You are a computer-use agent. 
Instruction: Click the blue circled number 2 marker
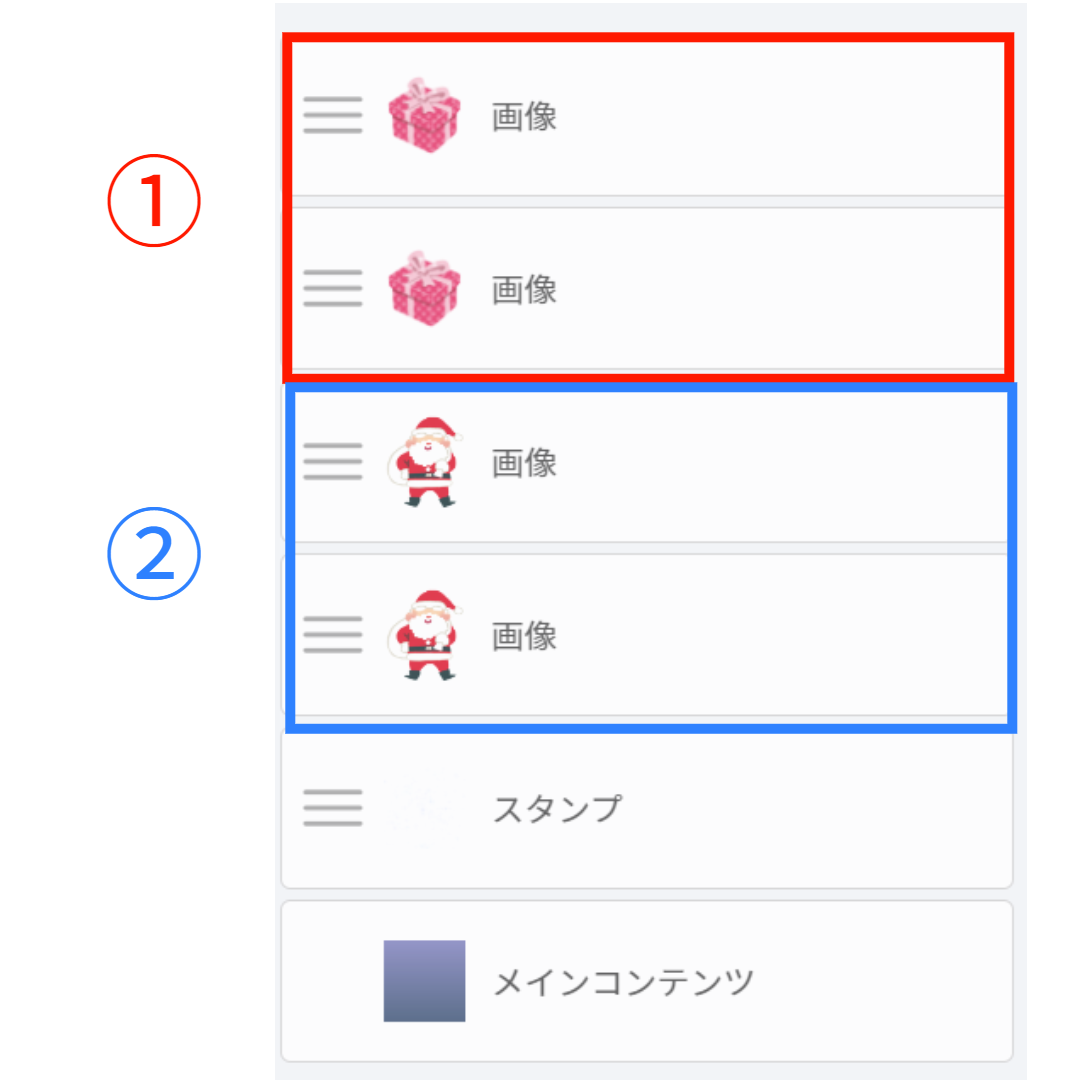154,554
